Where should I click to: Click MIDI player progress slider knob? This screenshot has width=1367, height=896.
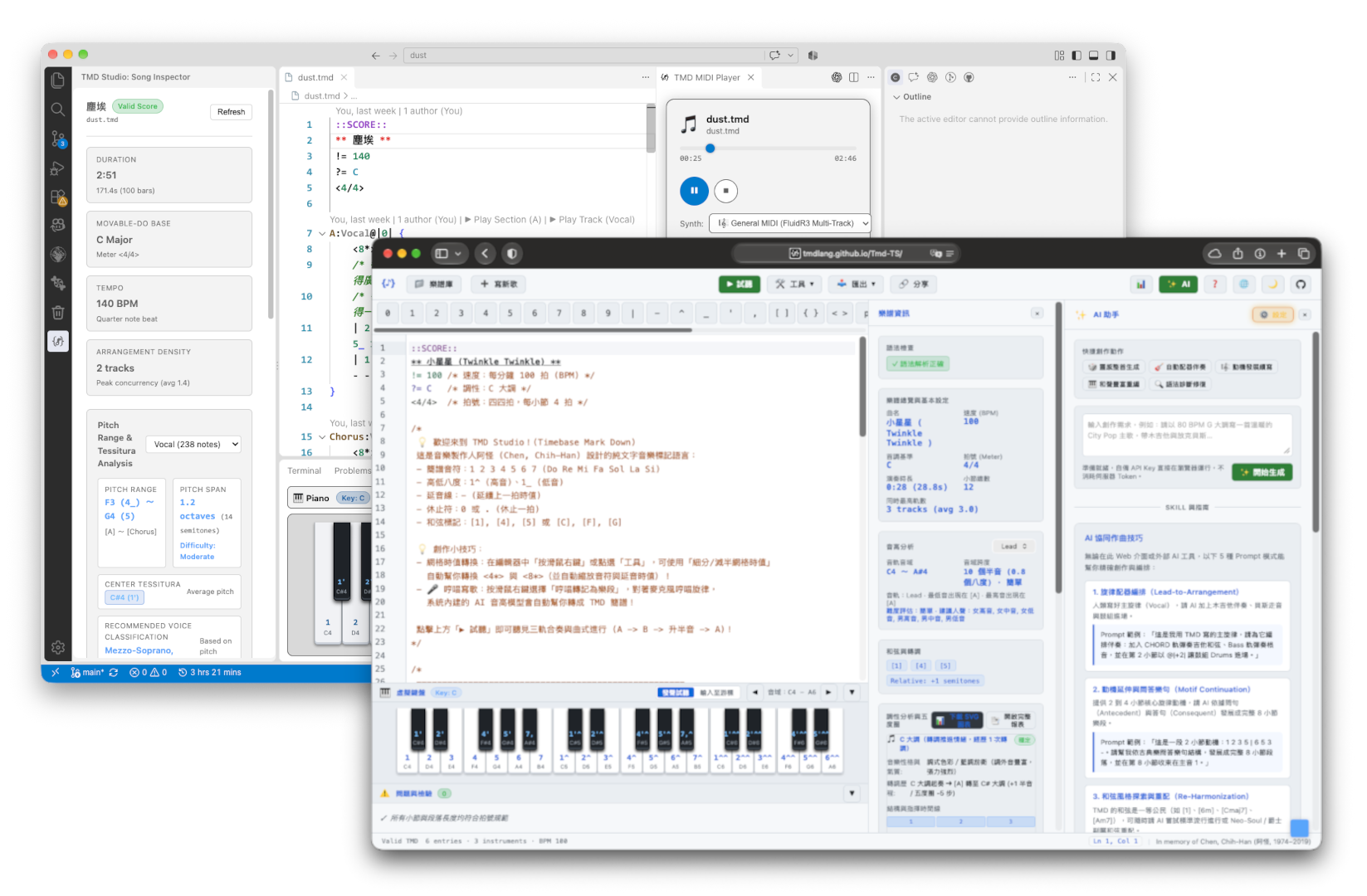(710, 149)
